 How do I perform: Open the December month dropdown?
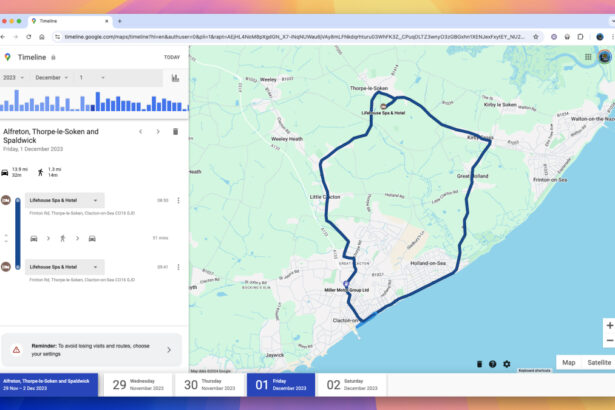pos(52,78)
